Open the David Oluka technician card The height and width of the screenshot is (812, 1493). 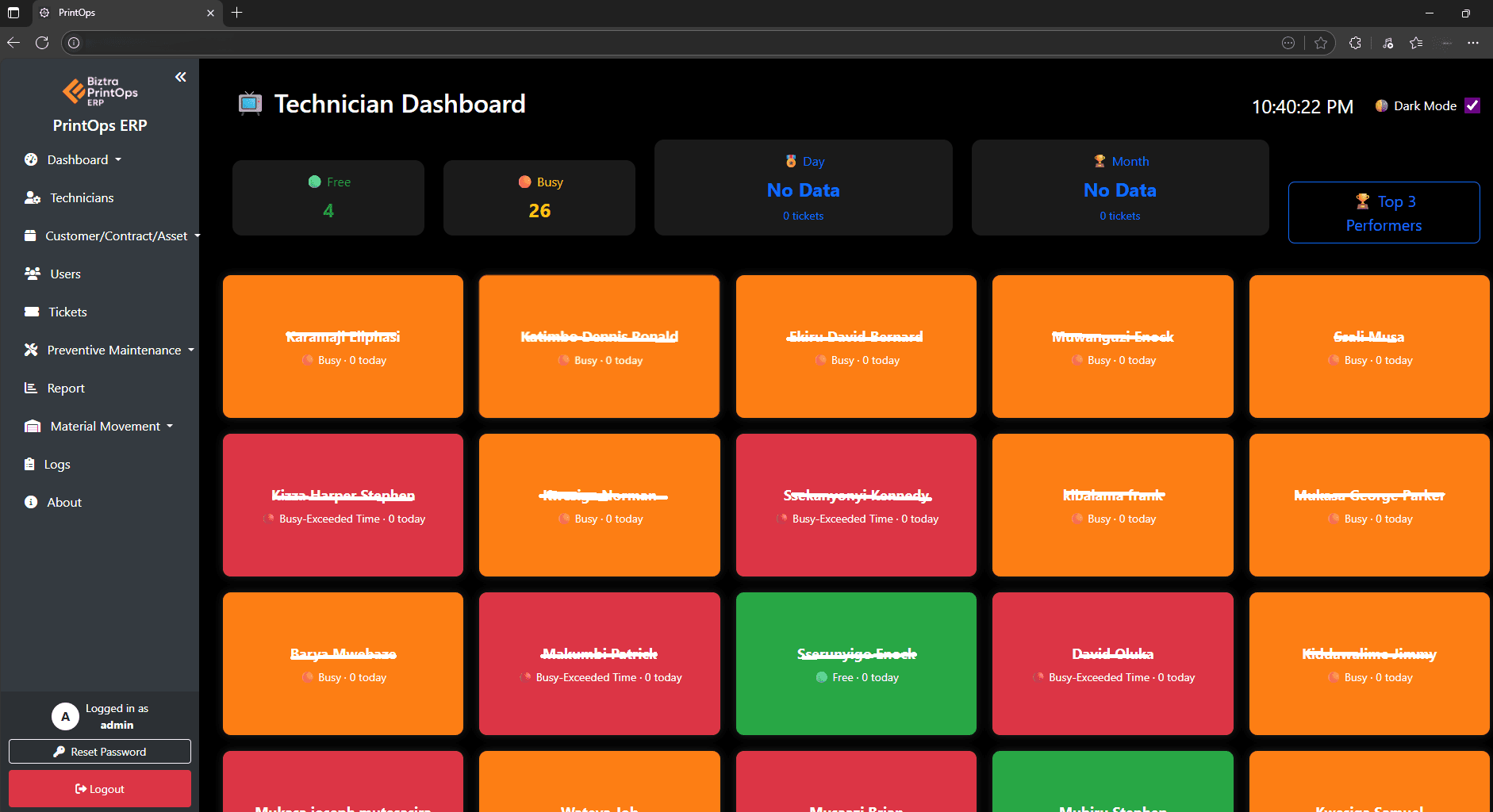1112,664
